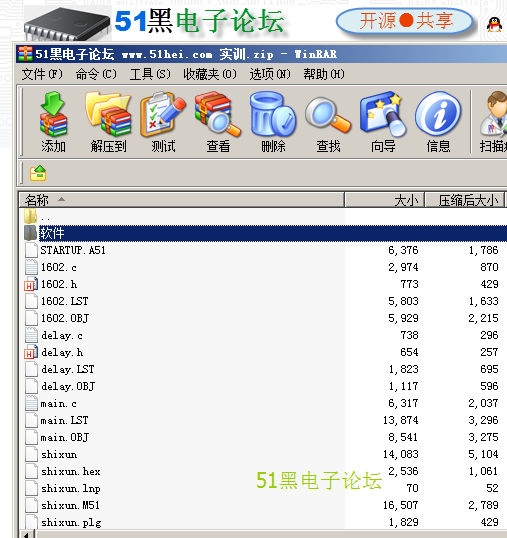
Task: Click horizontal scrollbar left arrow
Action: tap(28, 535)
